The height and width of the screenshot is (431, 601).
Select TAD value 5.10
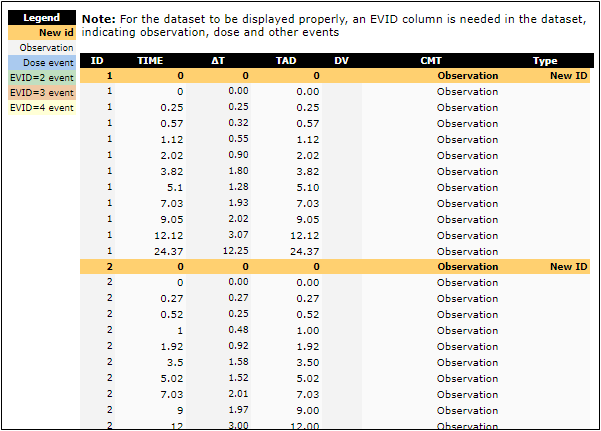click(308, 188)
